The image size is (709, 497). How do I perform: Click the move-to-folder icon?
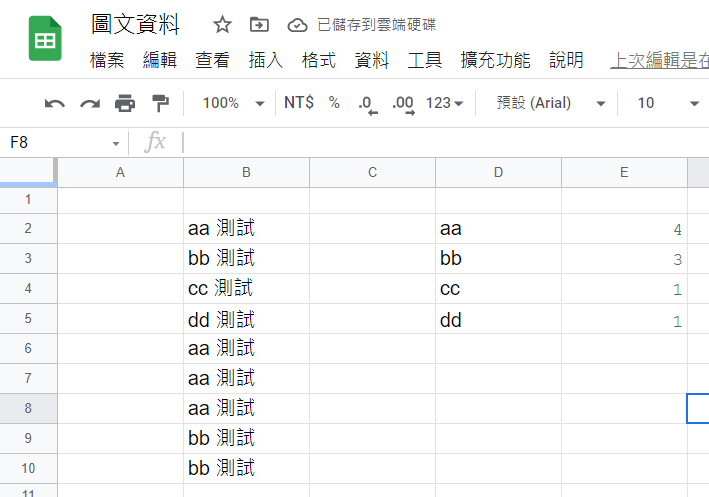[259, 24]
